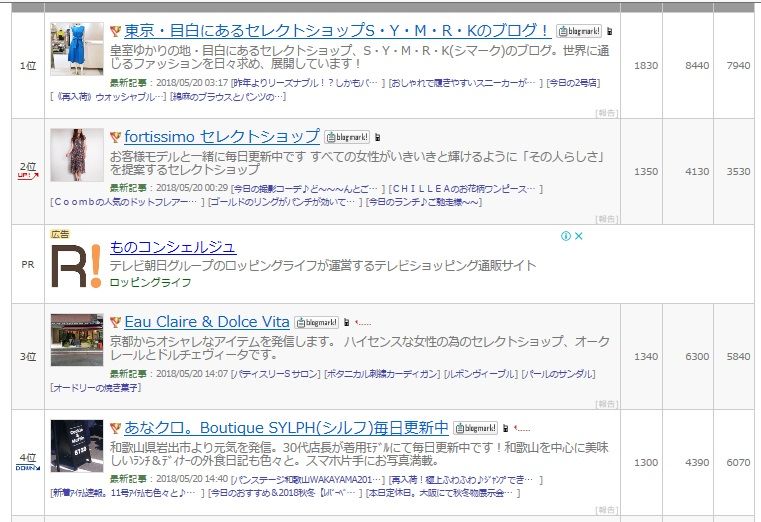Click the blogmark! button for Eau Claire & Dolce Vita

(316, 322)
